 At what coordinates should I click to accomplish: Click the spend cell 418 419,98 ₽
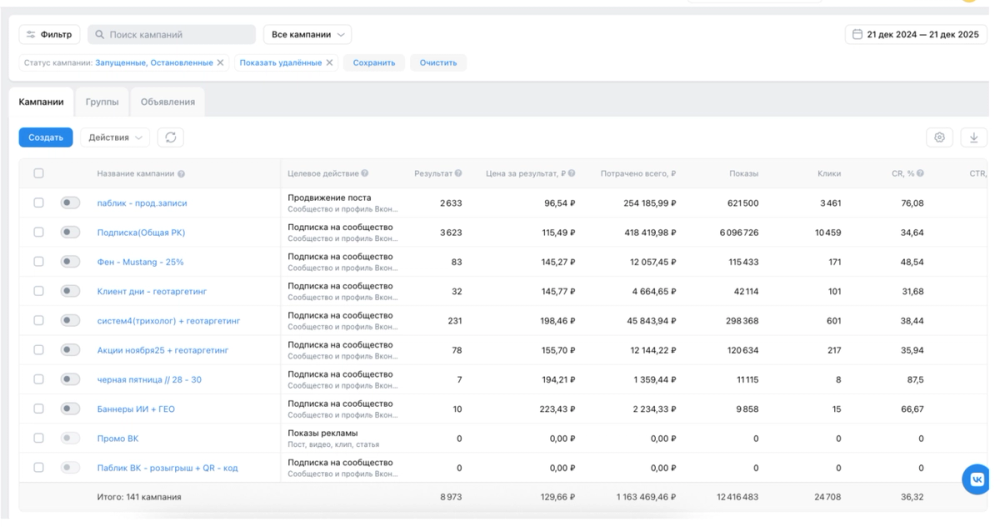[650, 232]
